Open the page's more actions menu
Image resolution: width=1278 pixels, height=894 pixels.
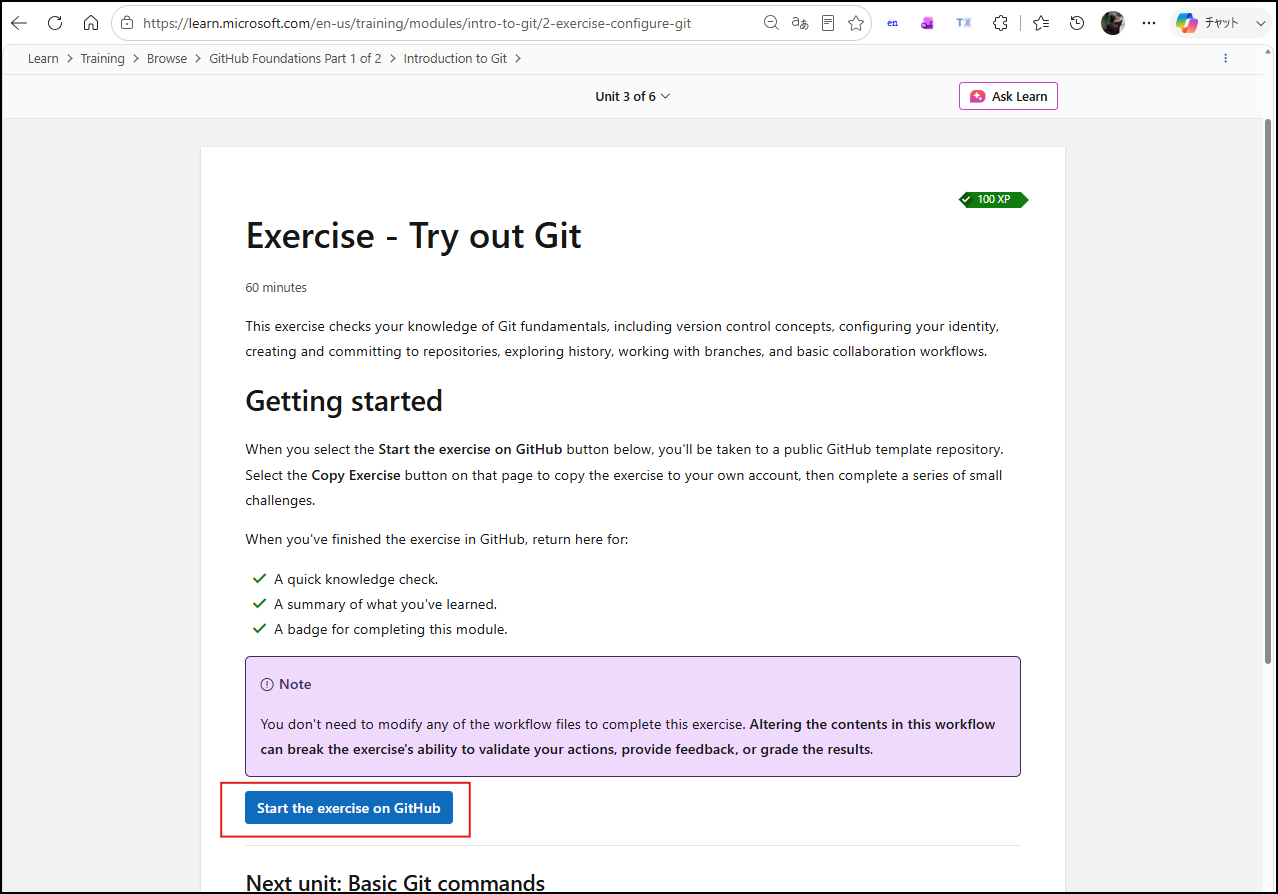(x=1226, y=59)
